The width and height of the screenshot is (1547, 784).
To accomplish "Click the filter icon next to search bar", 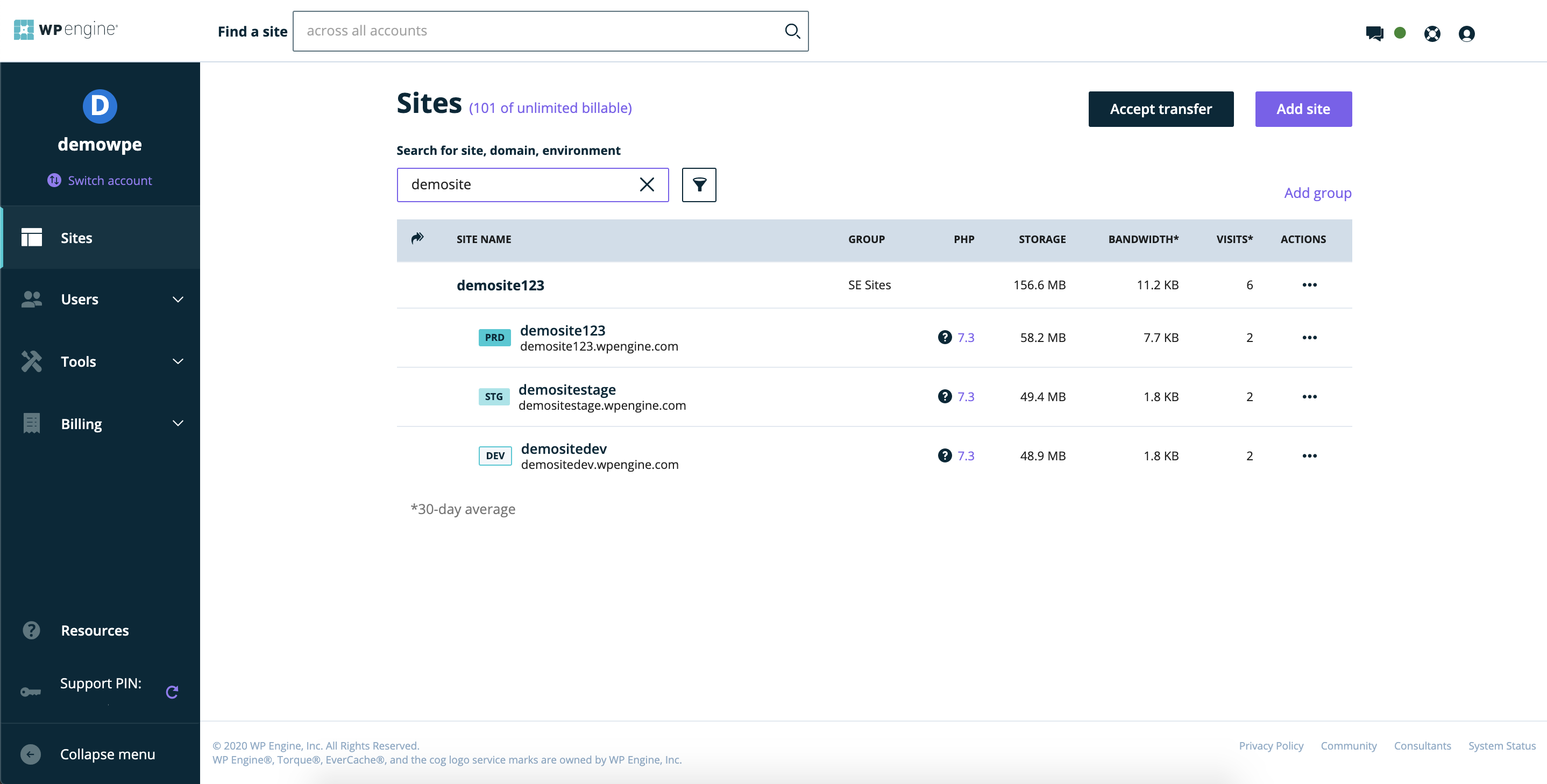I will point(699,184).
